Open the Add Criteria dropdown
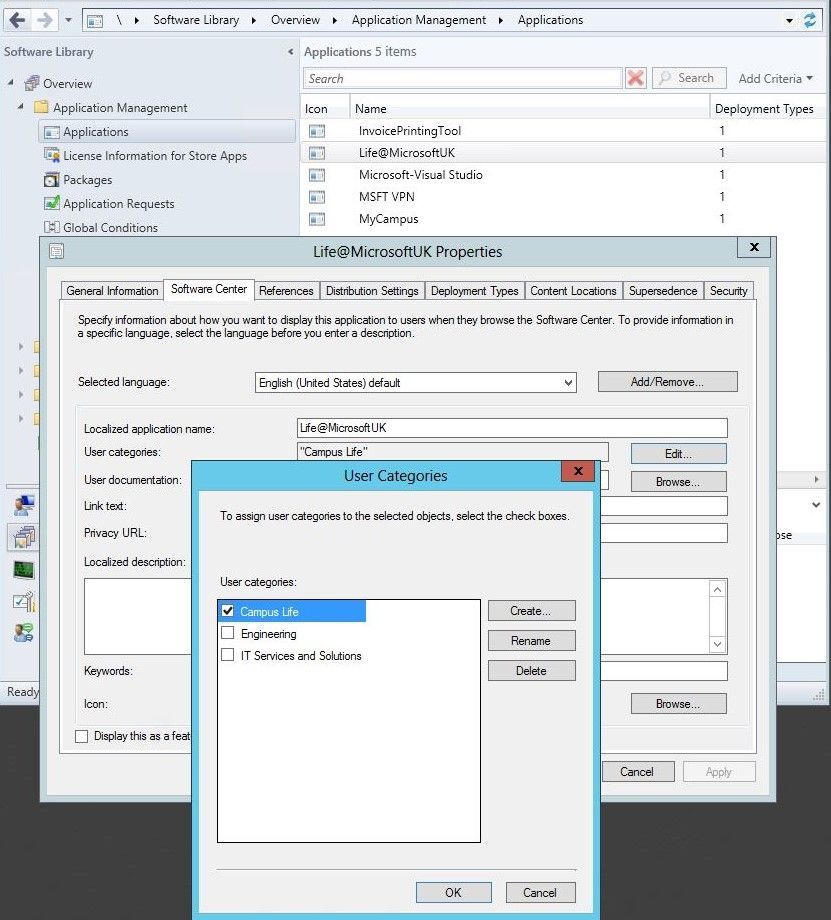 pyautogui.click(x=775, y=79)
